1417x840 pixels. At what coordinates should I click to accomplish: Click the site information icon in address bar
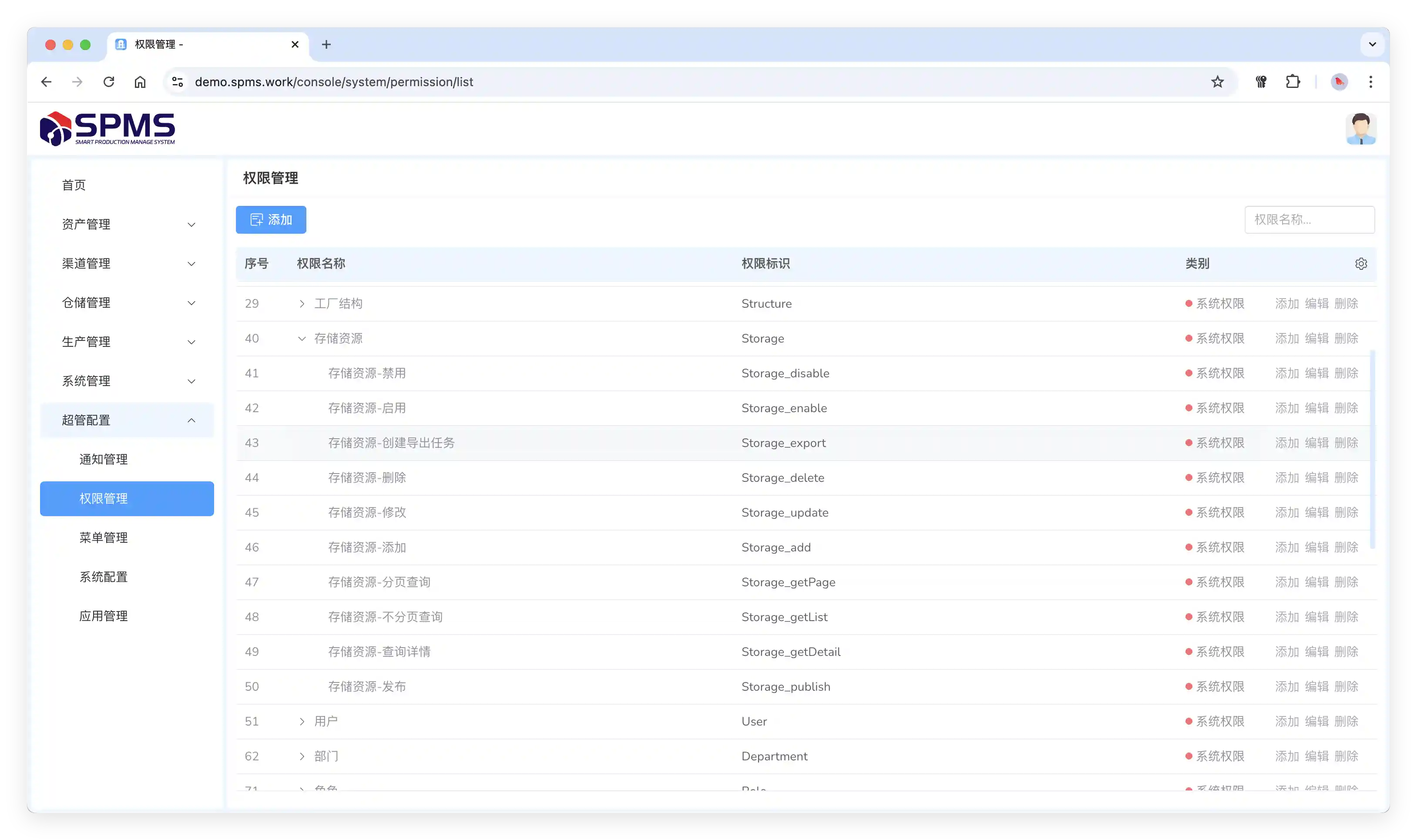[178, 82]
